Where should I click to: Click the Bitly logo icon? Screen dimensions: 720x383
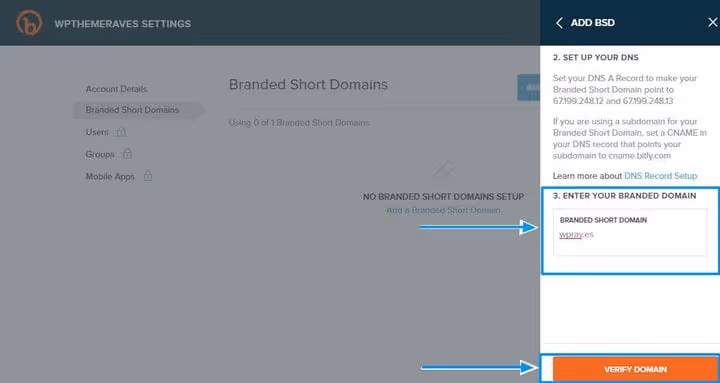[x=29, y=23]
